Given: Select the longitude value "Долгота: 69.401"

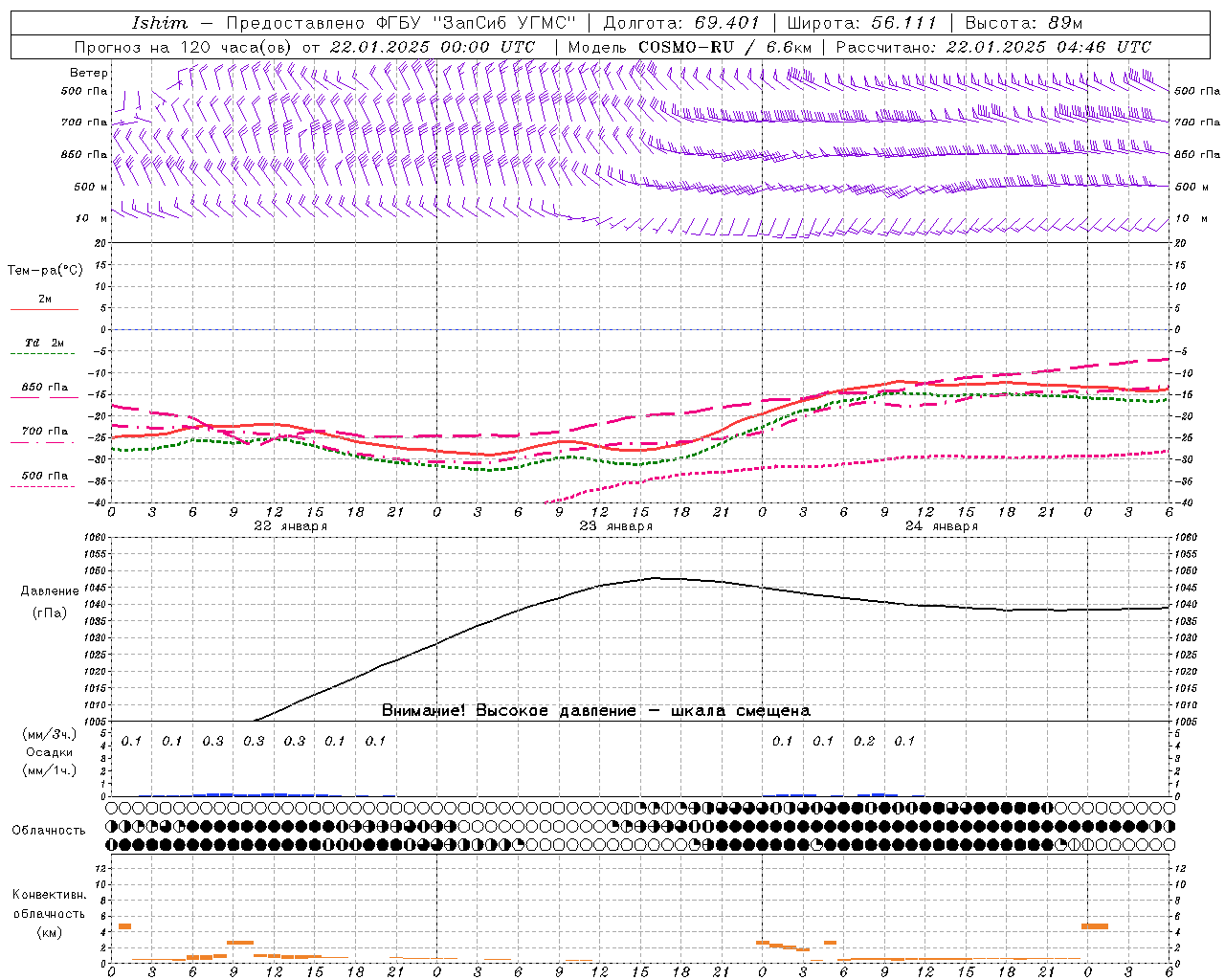Looking at the screenshot, I should pos(681,23).
